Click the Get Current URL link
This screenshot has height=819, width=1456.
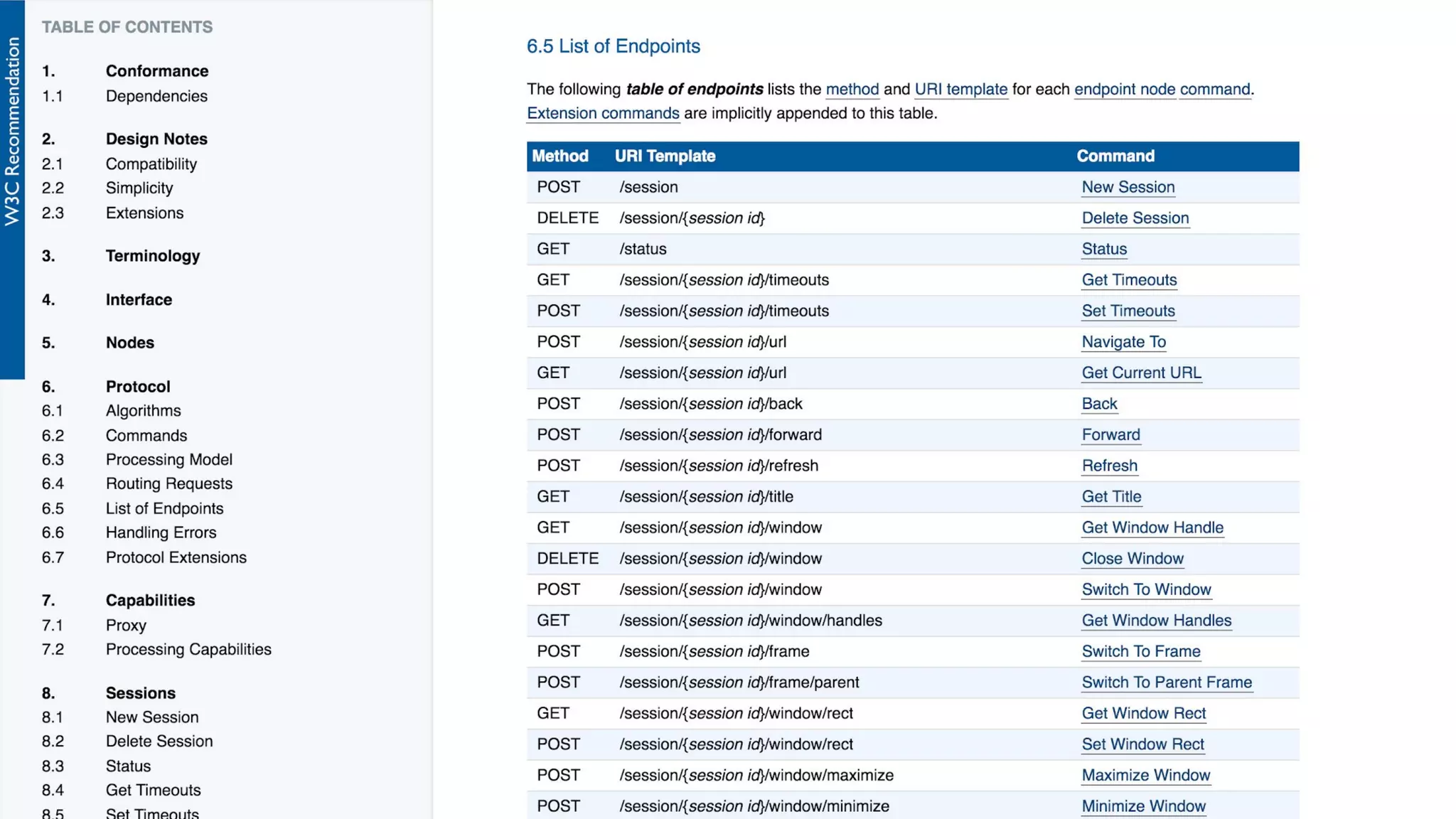click(x=1141, y=373)
